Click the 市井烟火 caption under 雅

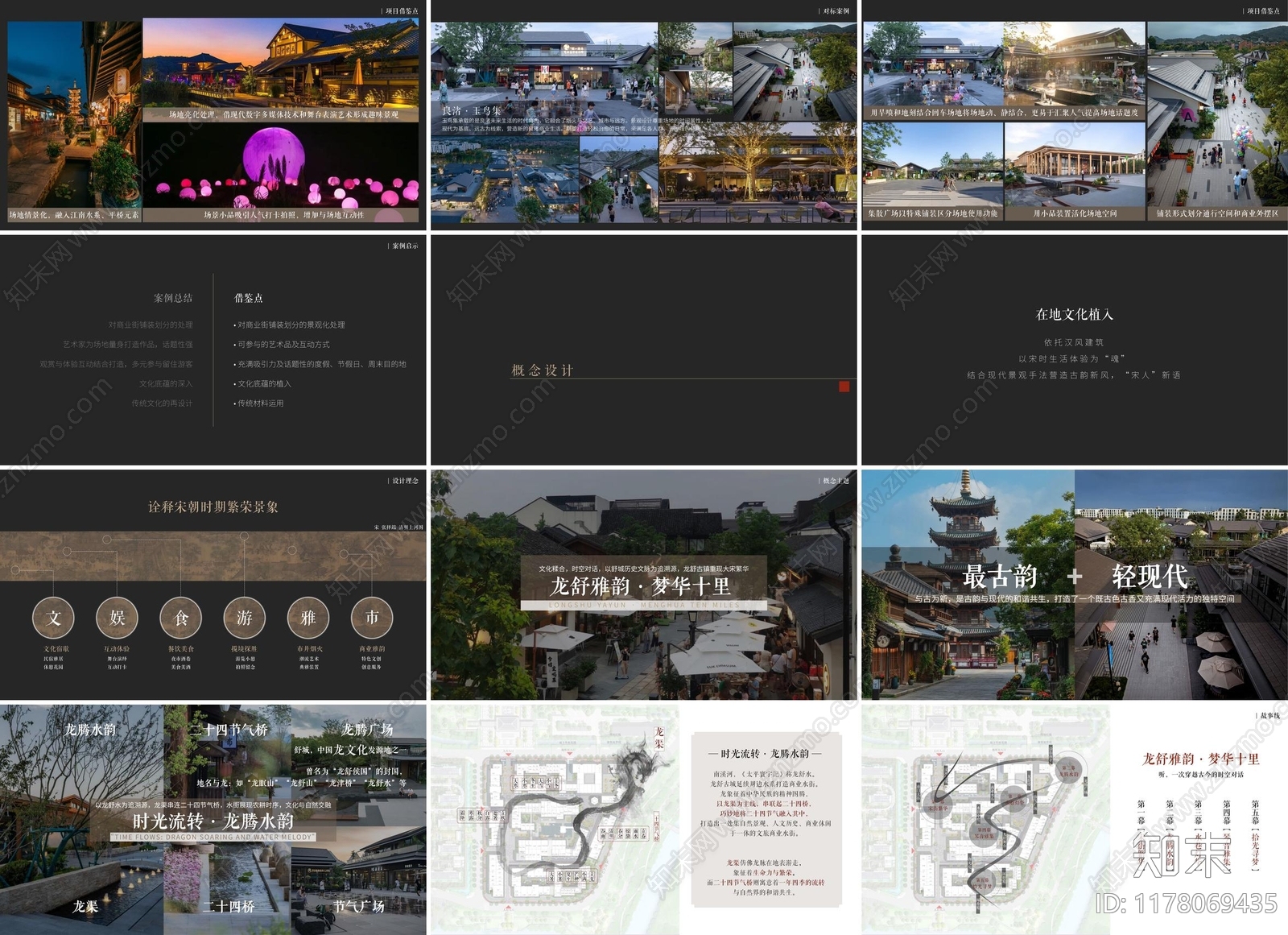[309, 649]
